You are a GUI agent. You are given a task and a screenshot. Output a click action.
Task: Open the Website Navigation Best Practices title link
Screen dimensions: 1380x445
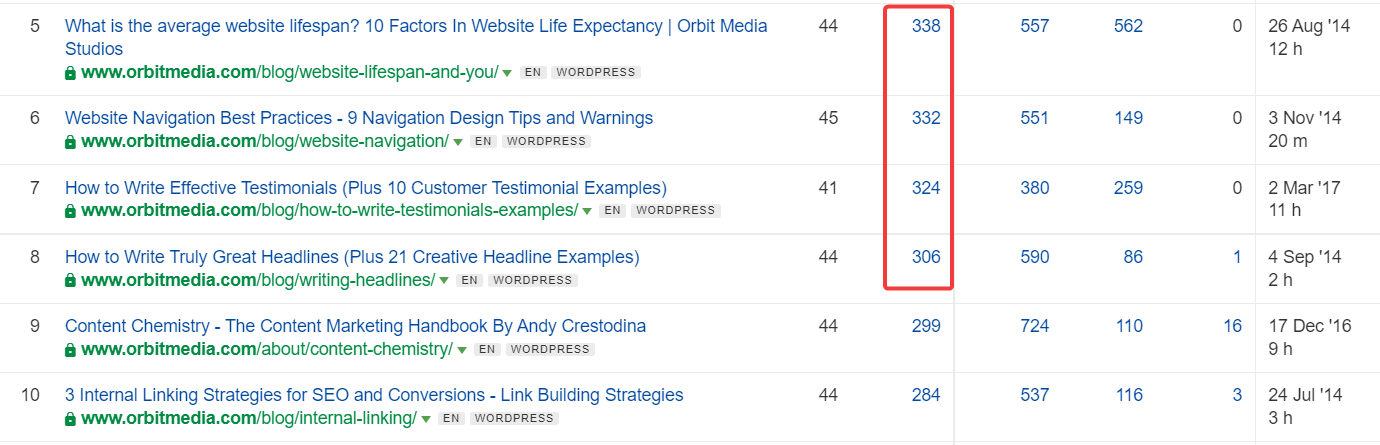click(x=359, y=118)
